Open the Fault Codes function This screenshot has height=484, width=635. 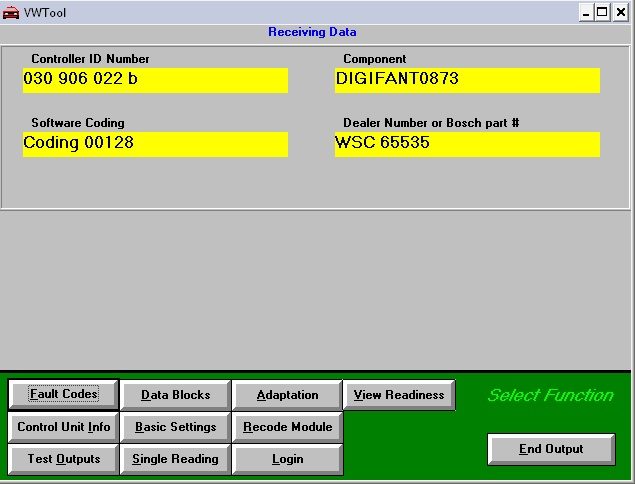click(x=64, y=394)
